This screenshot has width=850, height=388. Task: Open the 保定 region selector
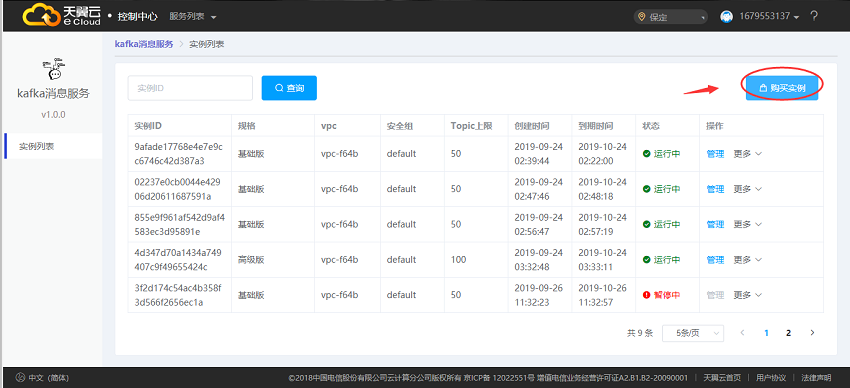671,17
